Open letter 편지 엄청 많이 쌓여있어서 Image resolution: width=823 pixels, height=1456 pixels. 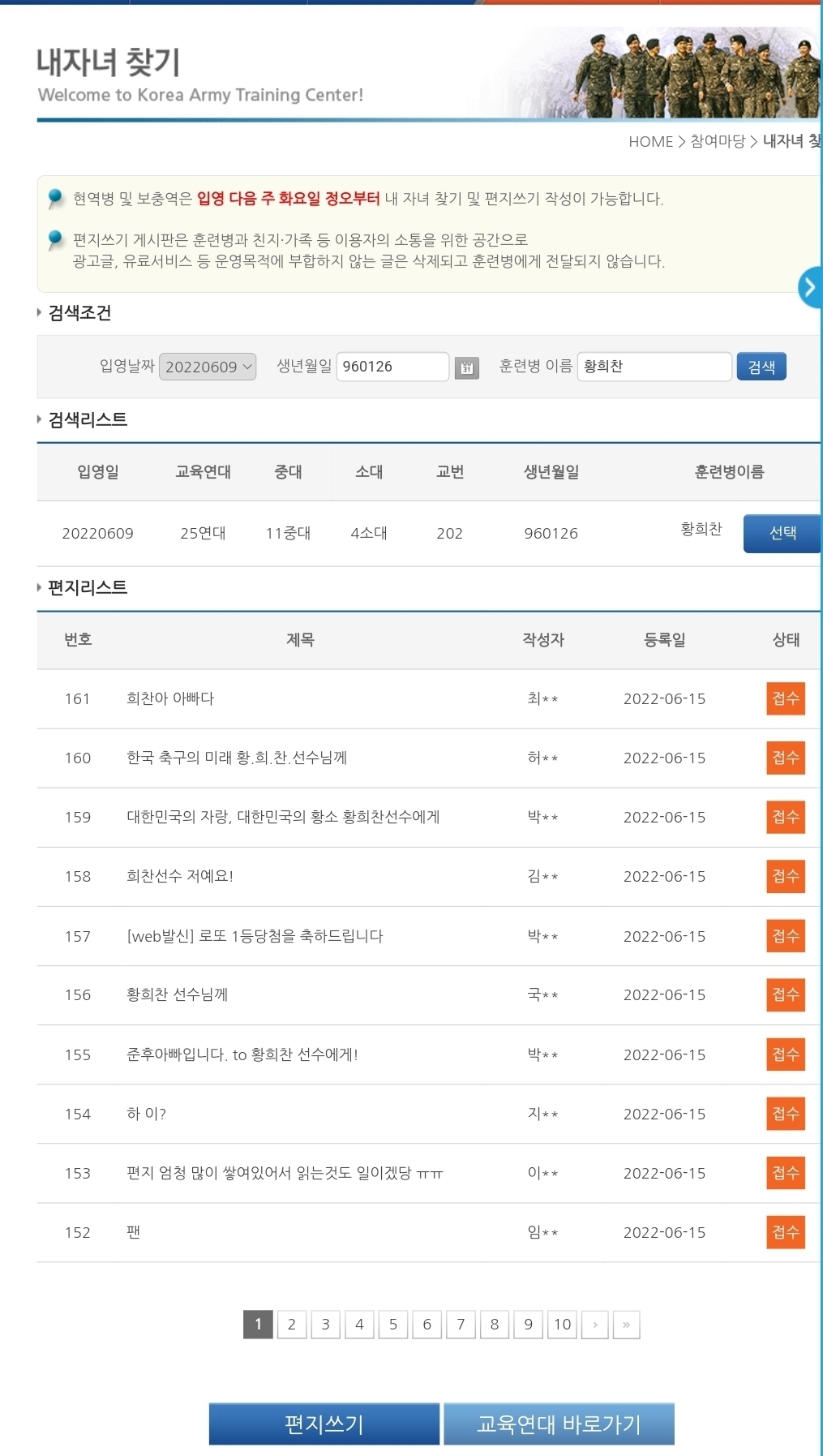pyautogui.click(x=285, y=1173)
